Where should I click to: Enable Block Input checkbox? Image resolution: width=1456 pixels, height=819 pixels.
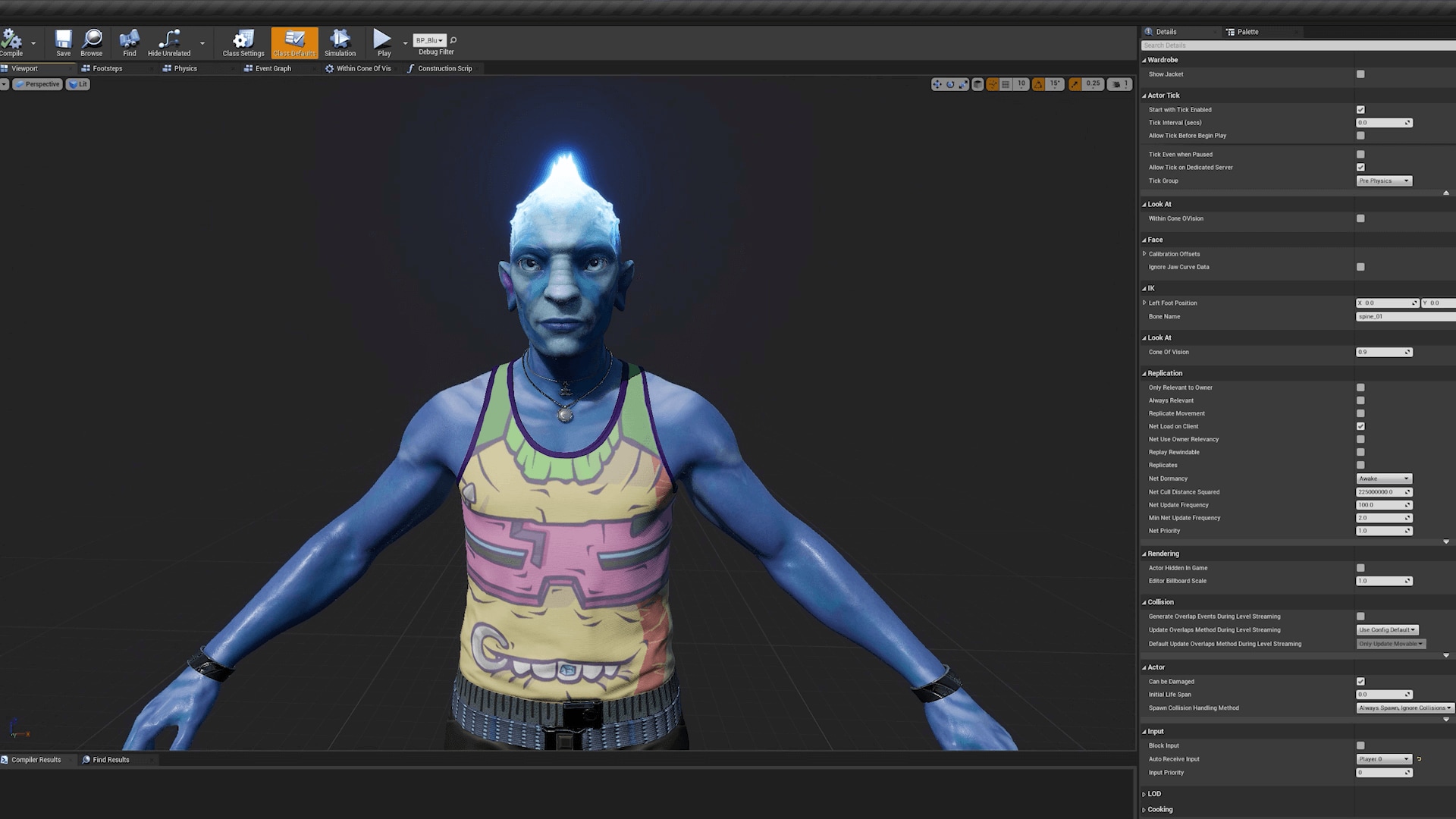click(x=1360, y=746)
